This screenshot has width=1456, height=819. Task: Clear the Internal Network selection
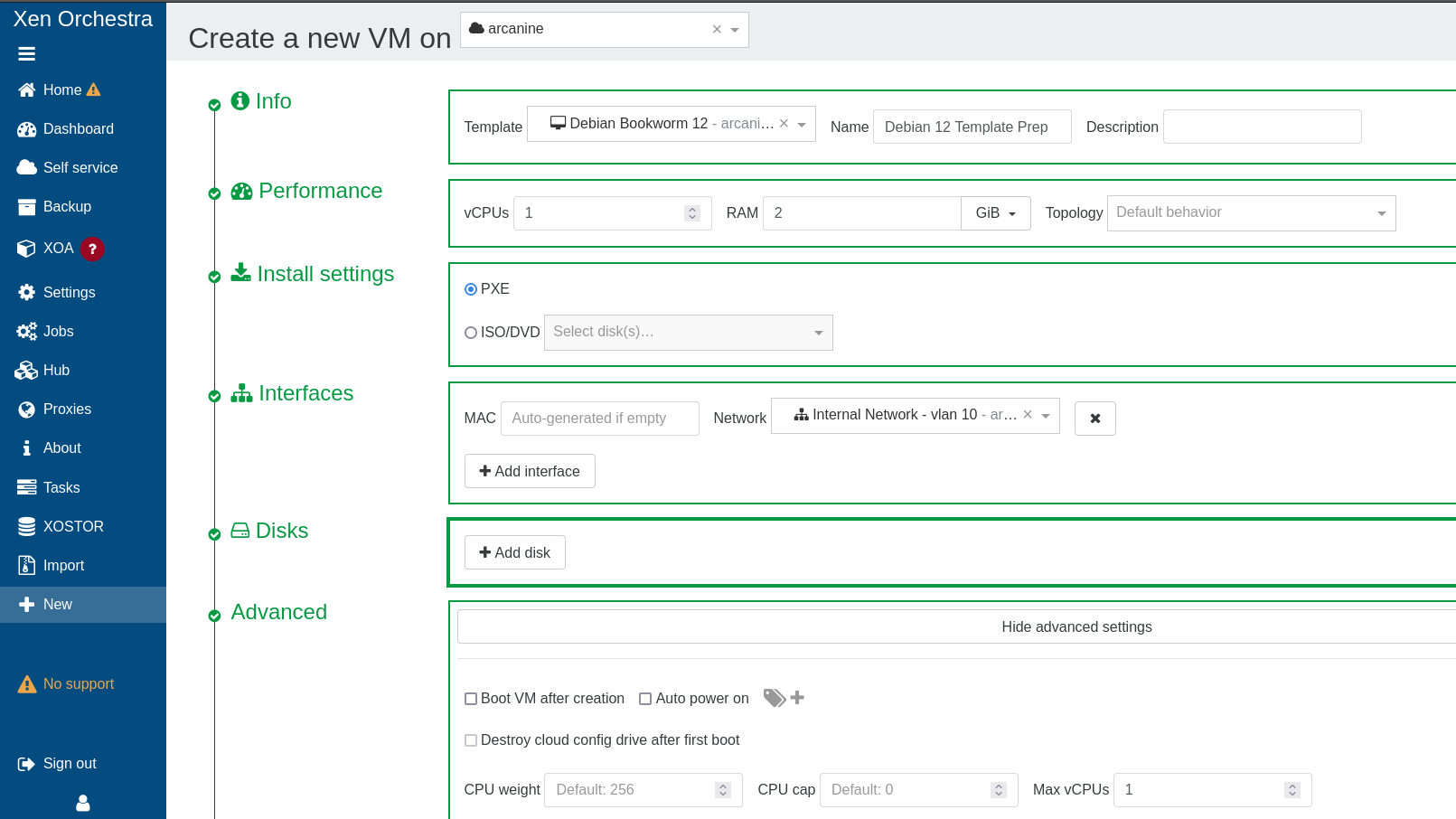pos(1028,414)
